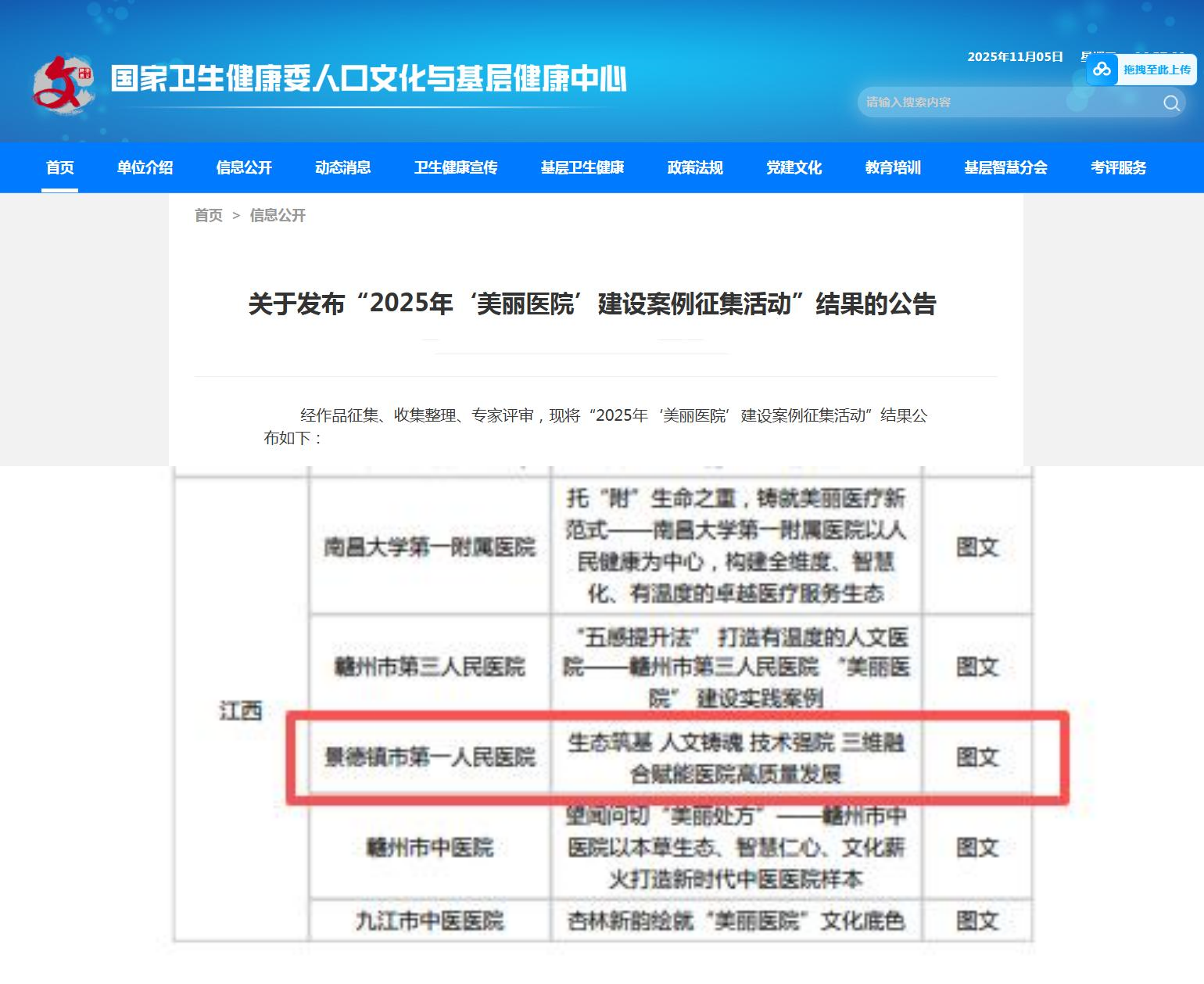Switch to the 信息公开 tab
1204x984 pixels.
(x=243, y=167)
